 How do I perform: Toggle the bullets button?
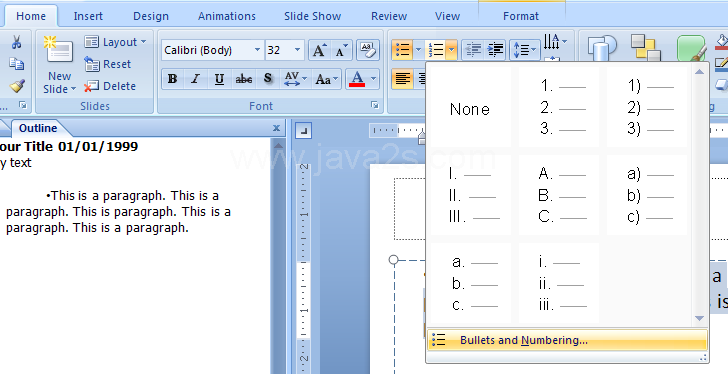(403, 50)
